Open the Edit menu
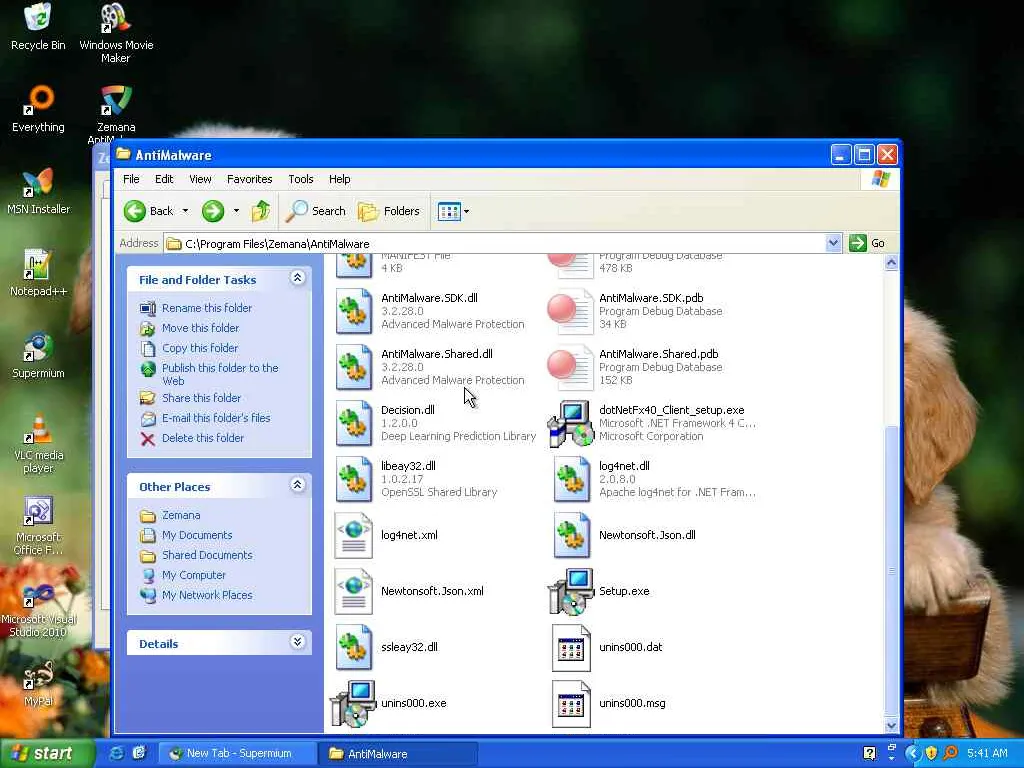1024x768 pixels. 164,179
